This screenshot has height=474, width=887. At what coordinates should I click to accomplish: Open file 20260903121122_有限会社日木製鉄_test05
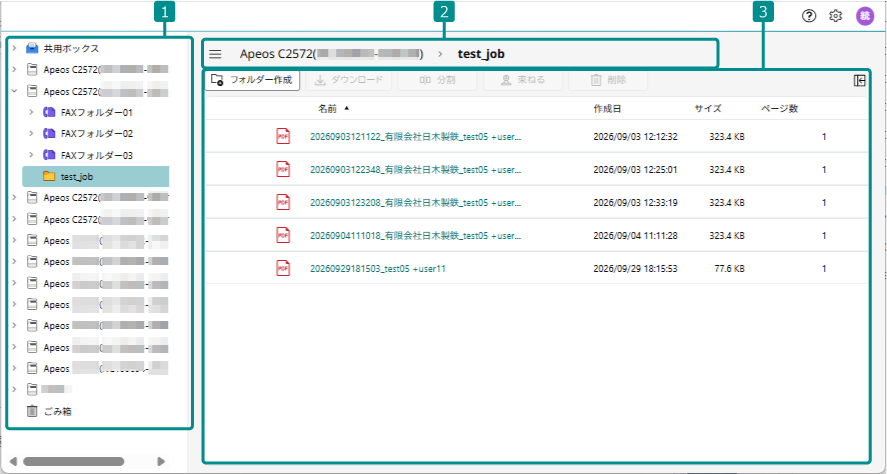(415, 137)
